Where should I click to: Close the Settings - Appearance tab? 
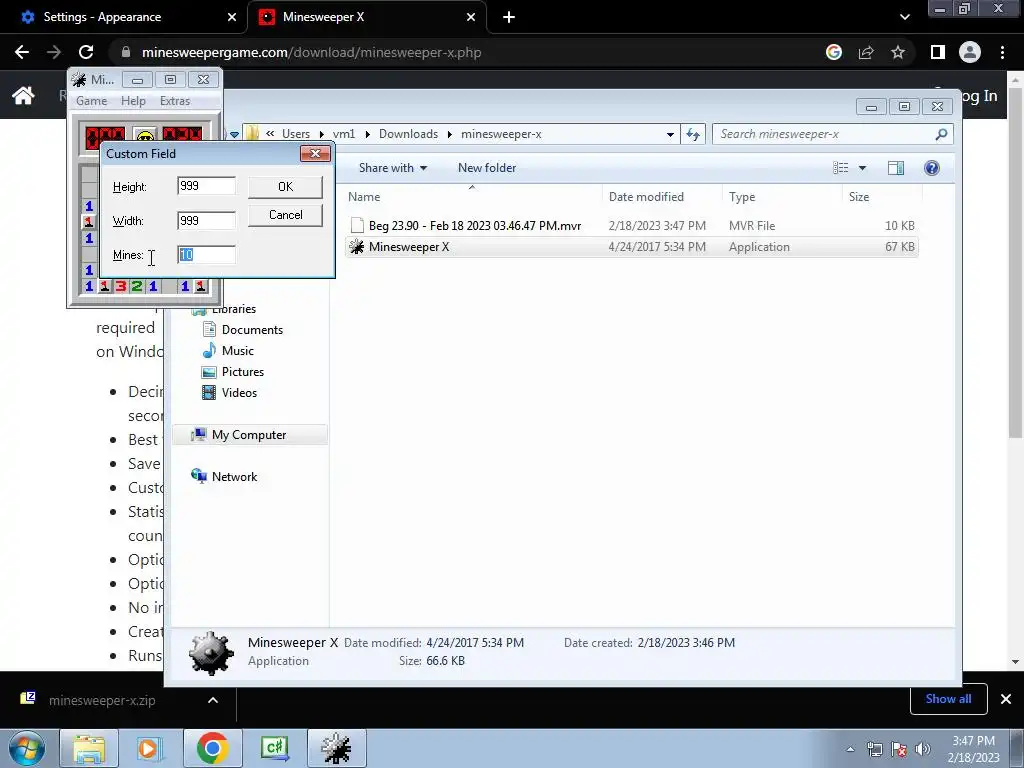pos(232,17)
